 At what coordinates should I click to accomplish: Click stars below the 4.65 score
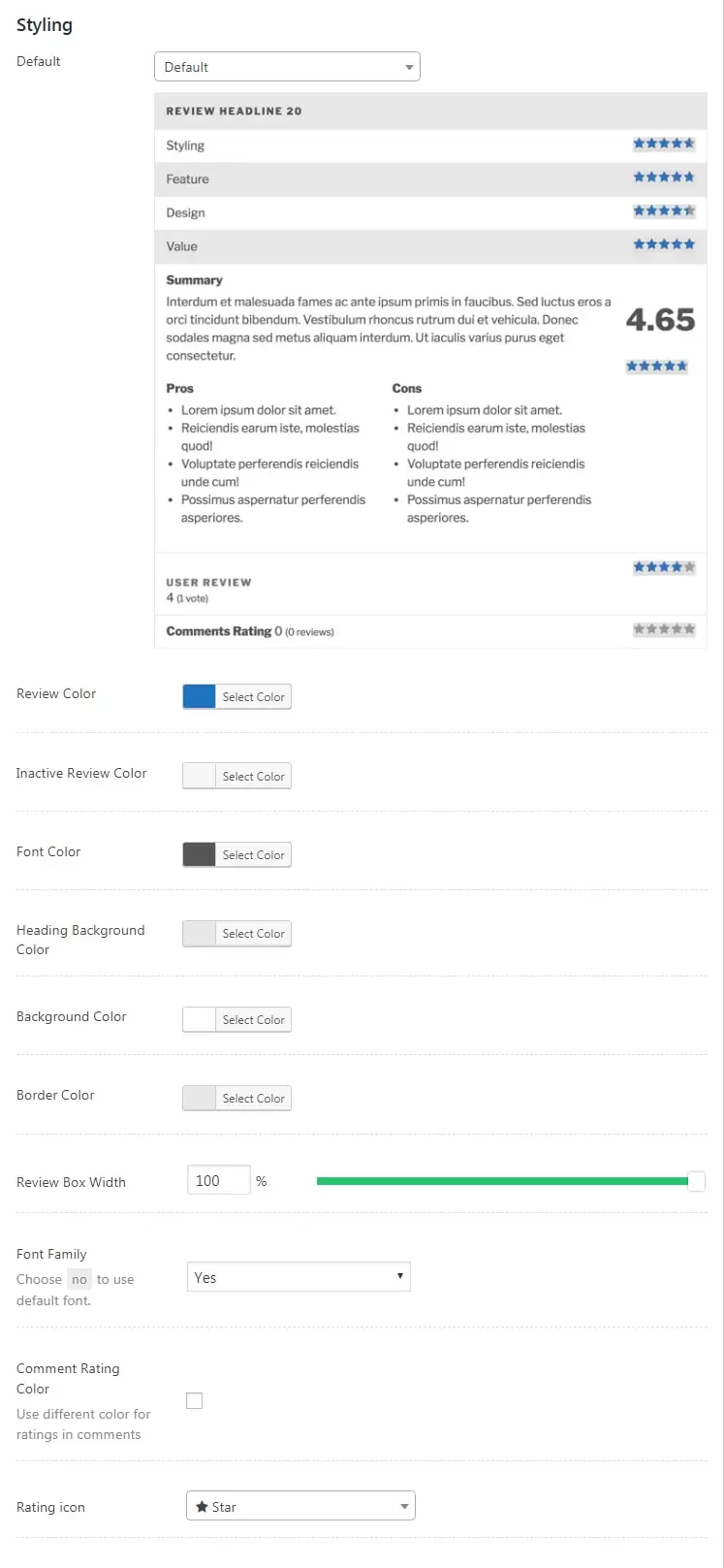tap(656, 367)
